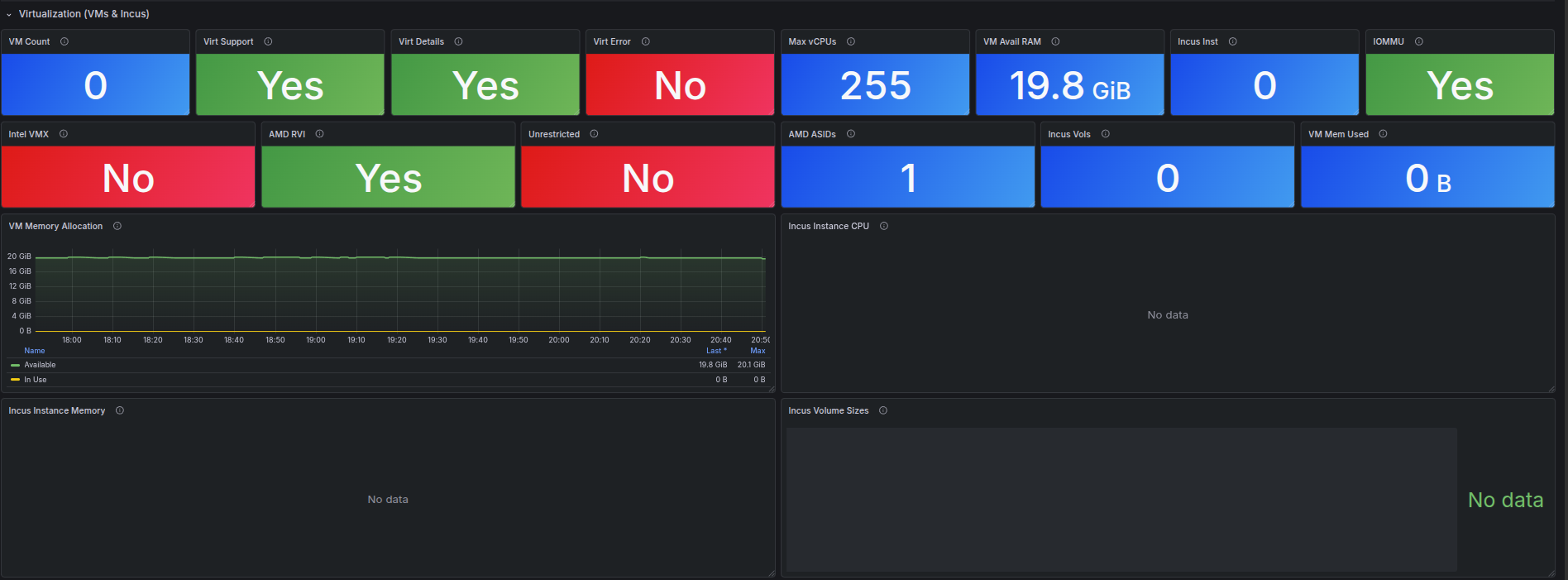Collapse the Virtualization (VMs & Incus) row

9,14
